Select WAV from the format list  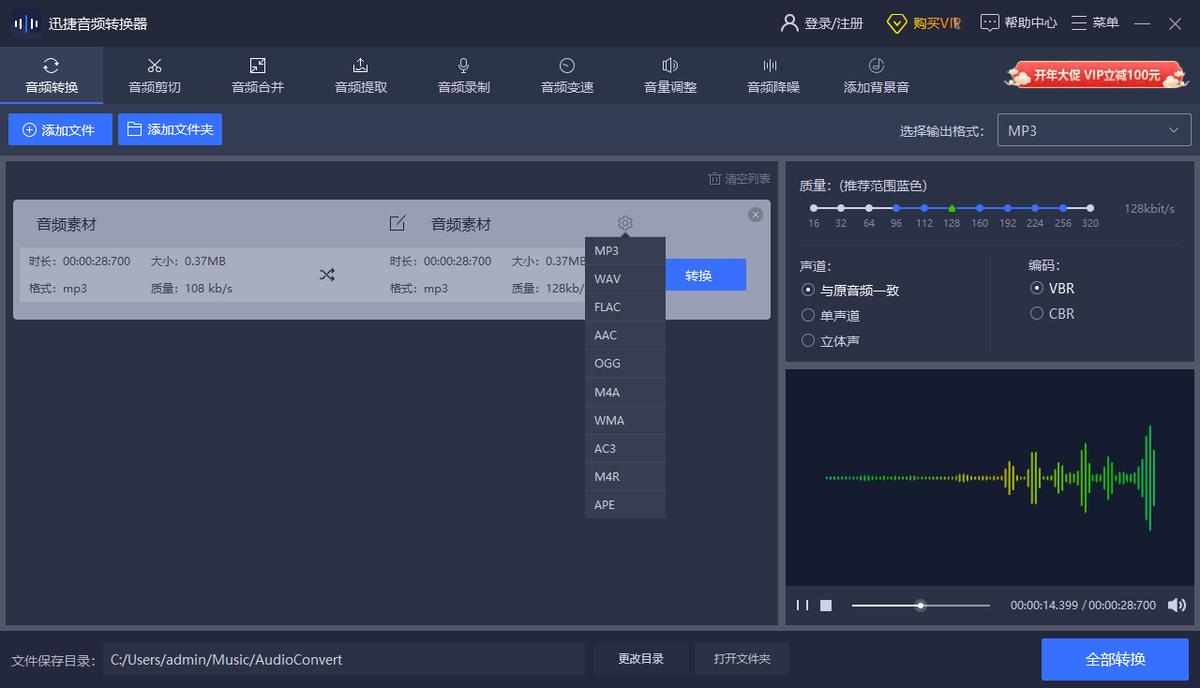624,279
